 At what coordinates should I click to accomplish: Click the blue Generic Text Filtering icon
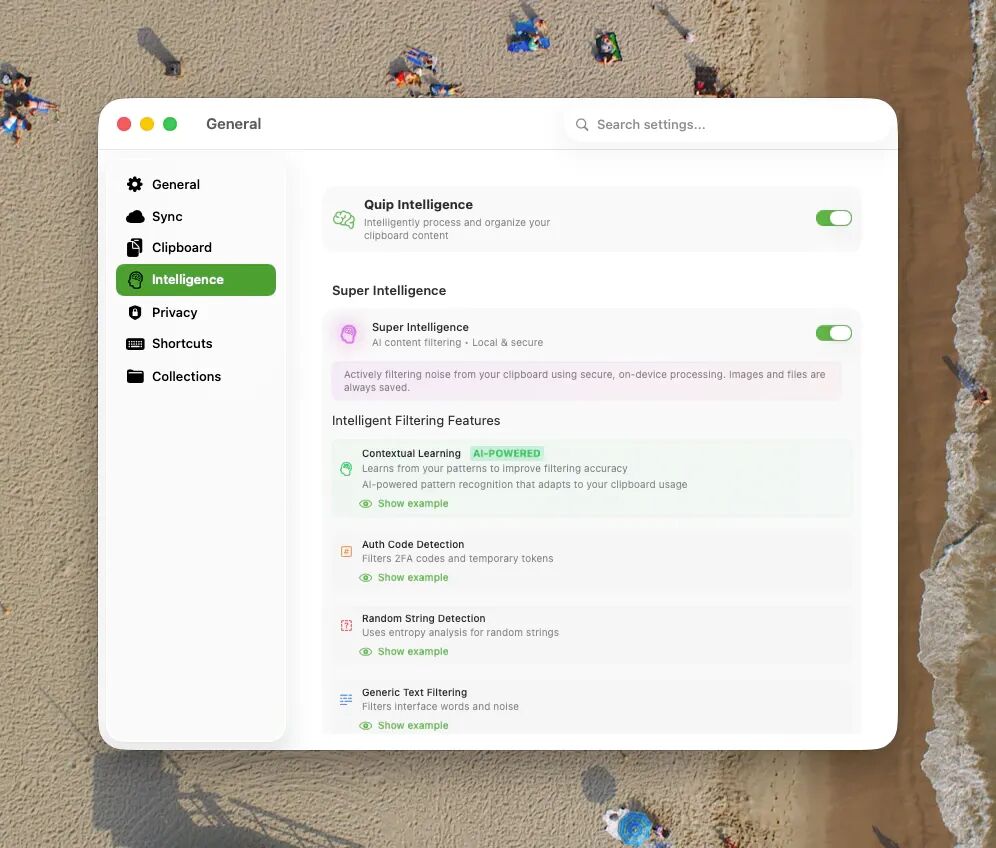click(346, 699)
